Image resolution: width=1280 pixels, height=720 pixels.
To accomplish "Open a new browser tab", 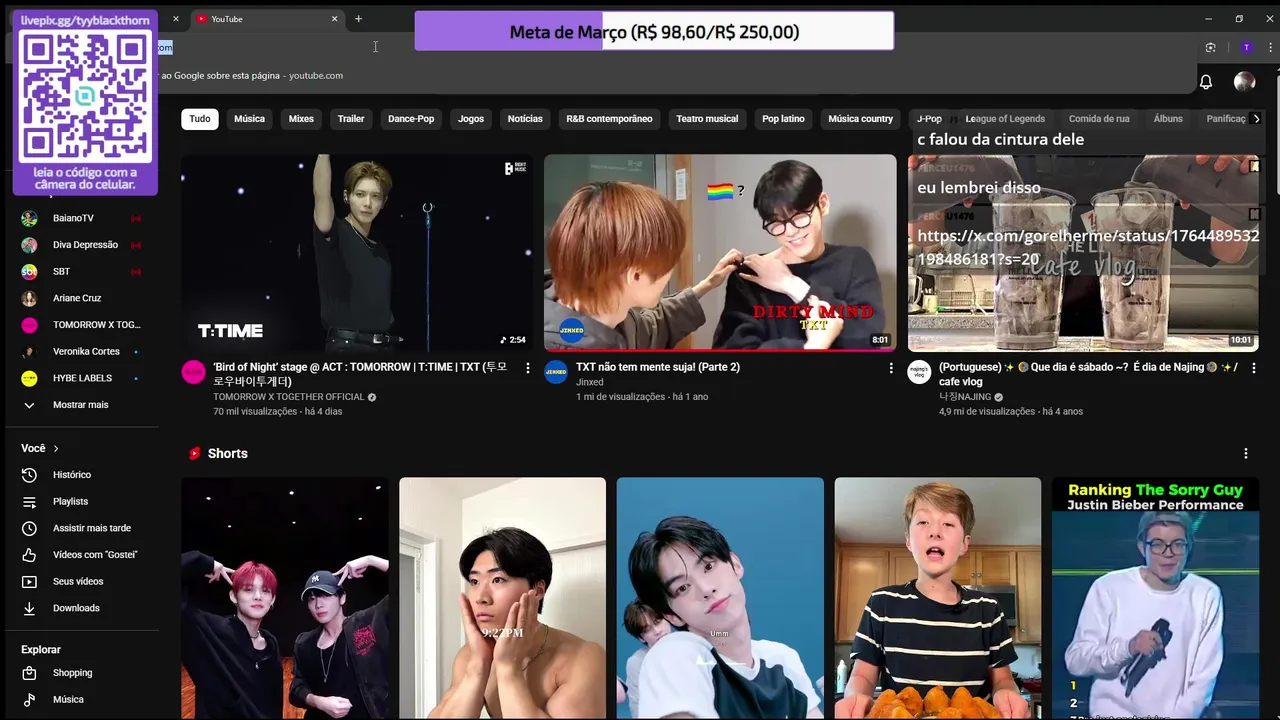I will pos(358,19).
